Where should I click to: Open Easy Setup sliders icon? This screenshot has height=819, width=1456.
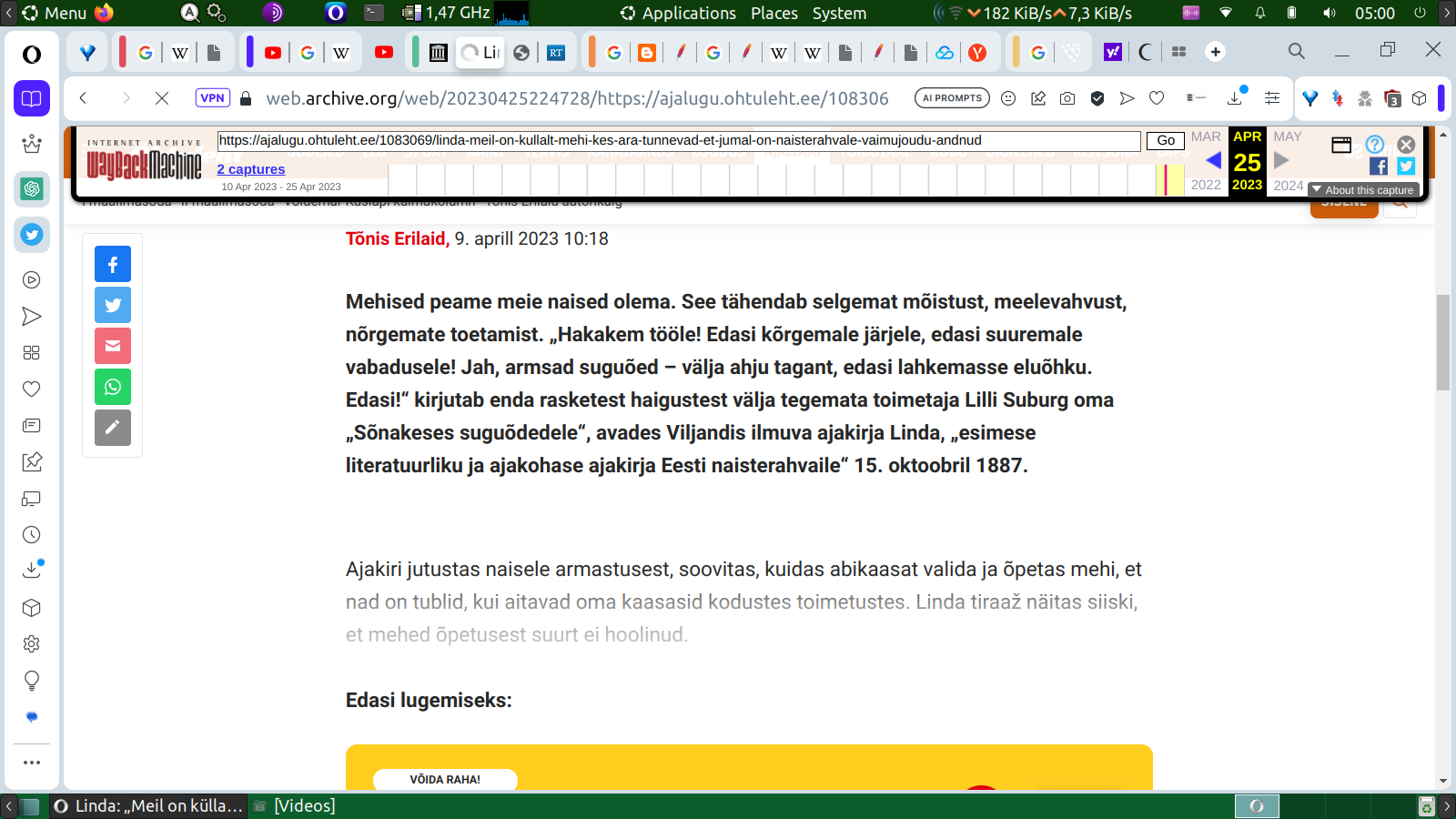1272,98
